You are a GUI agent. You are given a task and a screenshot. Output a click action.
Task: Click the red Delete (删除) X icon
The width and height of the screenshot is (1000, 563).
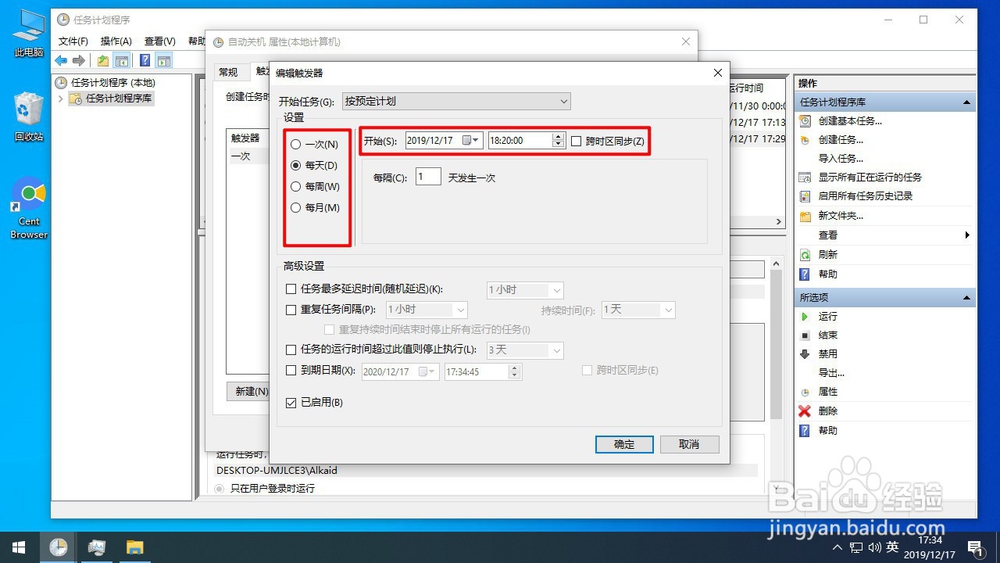(x=805, y=411)
